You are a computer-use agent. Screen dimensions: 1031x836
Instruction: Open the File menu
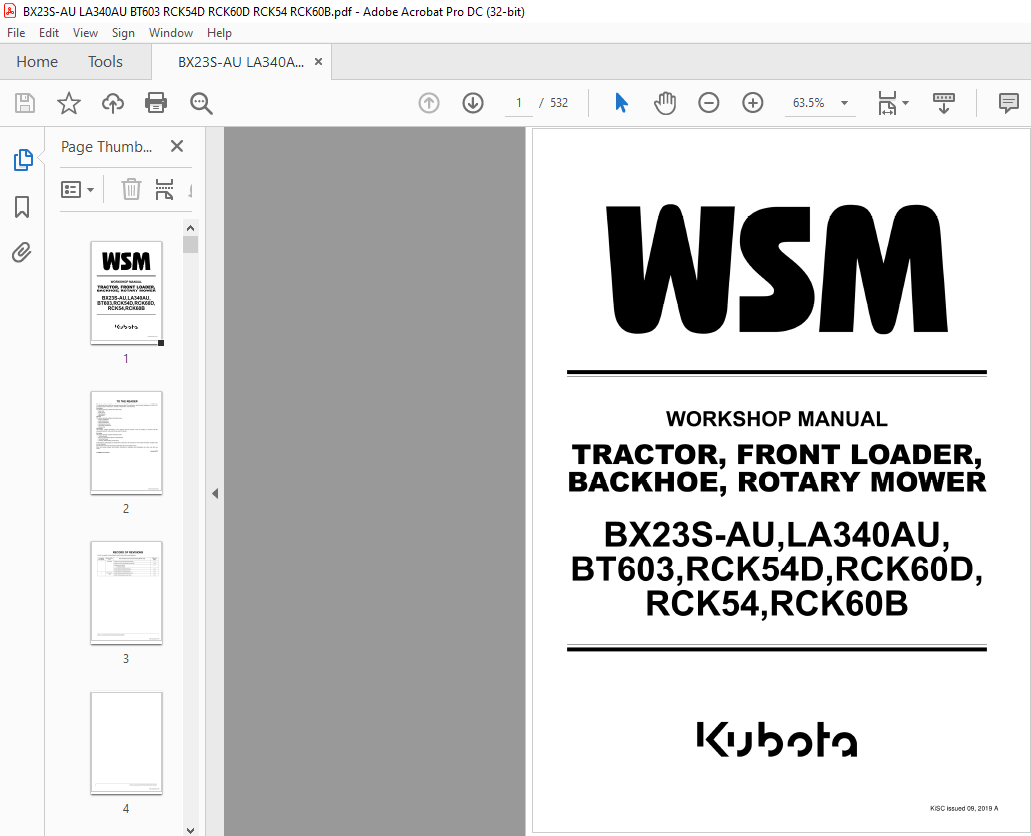click(x=16, y=33)
